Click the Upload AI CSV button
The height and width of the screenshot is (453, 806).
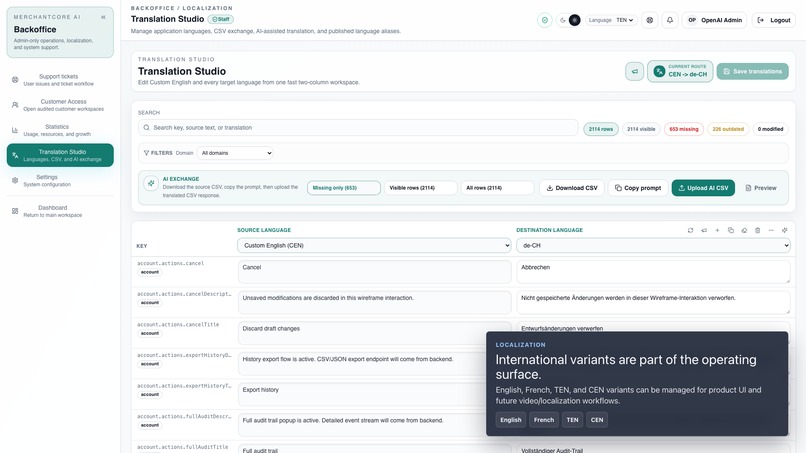(x=703, y=188)
